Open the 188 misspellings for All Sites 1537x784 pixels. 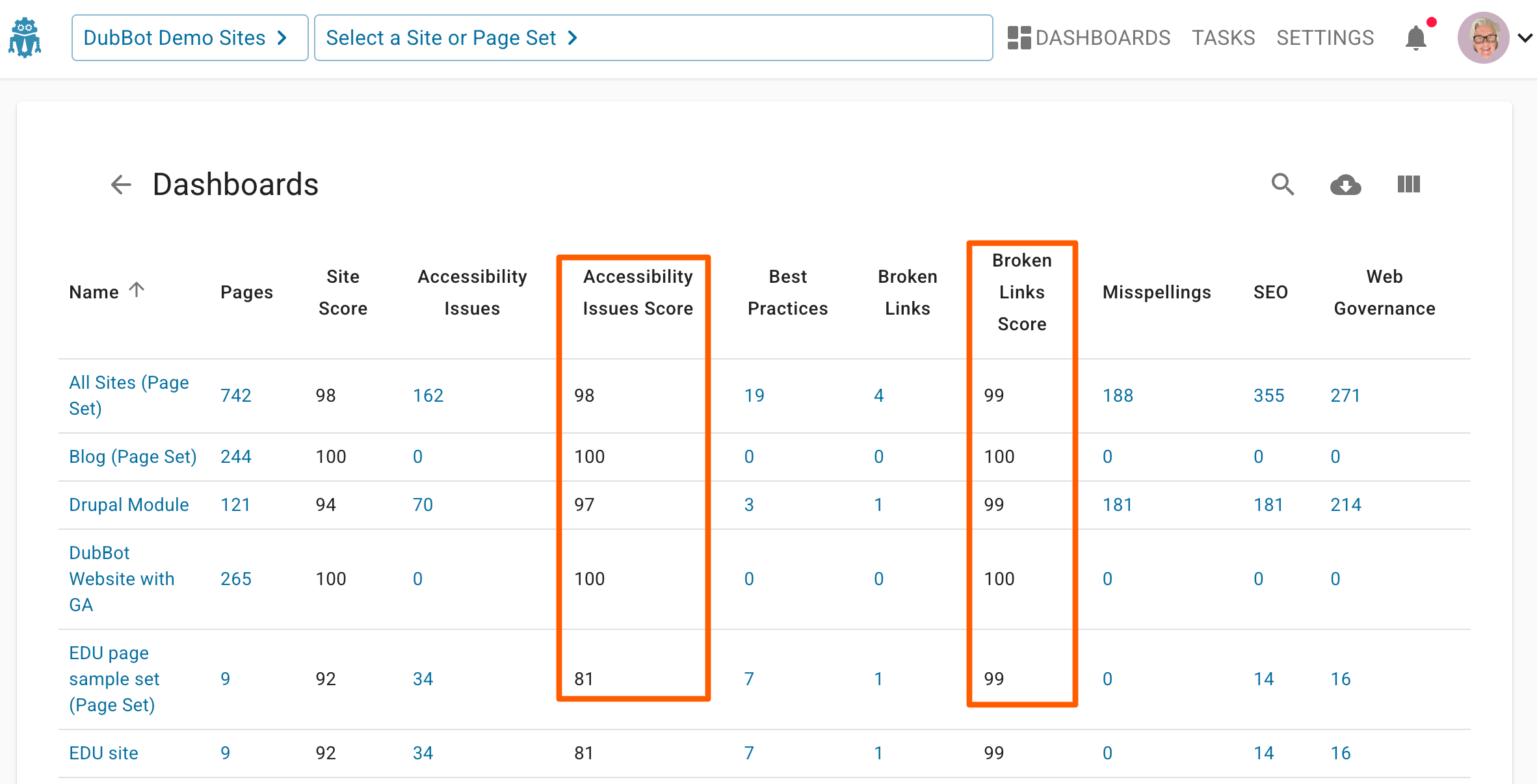coord(1118,395)
